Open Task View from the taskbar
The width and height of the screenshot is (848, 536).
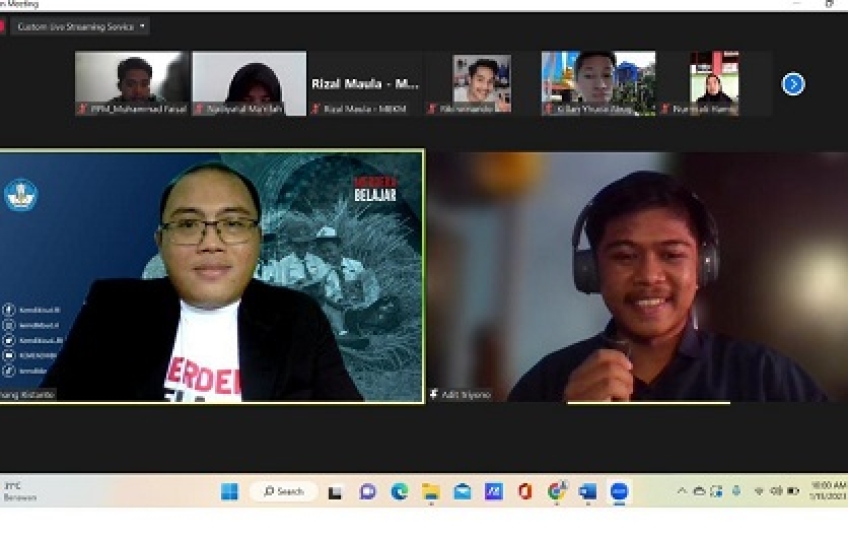click(336, 491)
